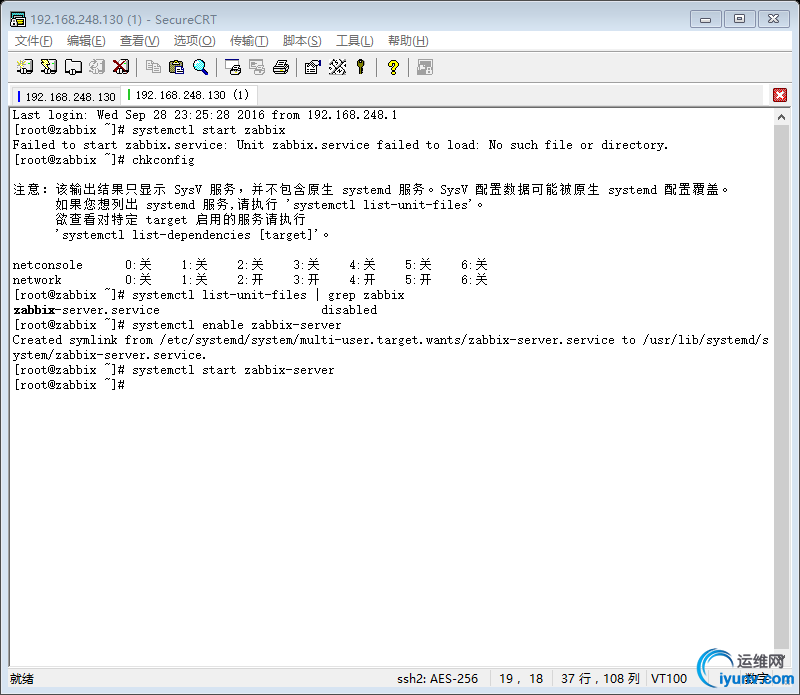800x695 pixels.
Task: Click 'netconsole' row label
Action: (x=47, y=265)
